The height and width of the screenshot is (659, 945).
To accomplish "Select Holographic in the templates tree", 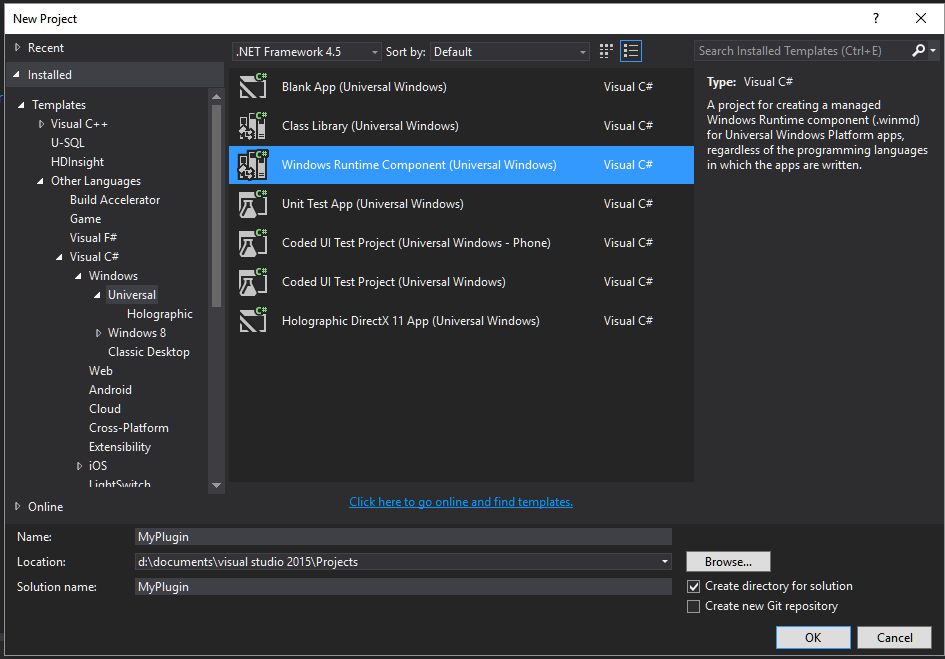I will 160,314.
